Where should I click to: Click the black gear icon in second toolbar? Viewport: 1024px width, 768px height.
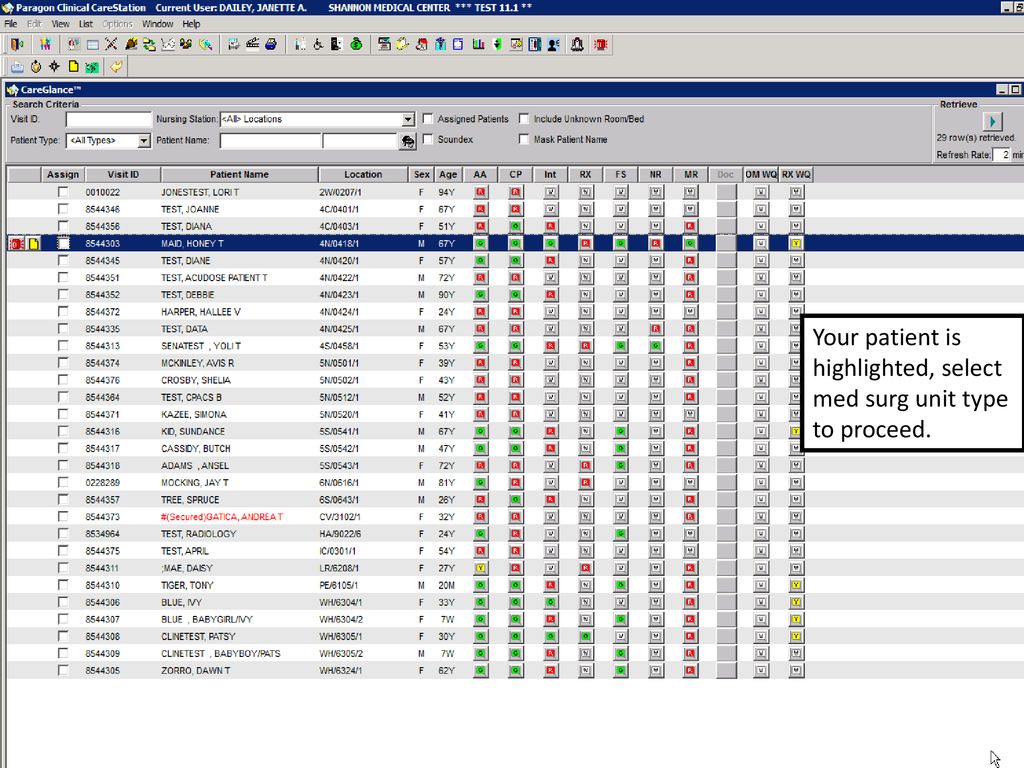point(54,66)
